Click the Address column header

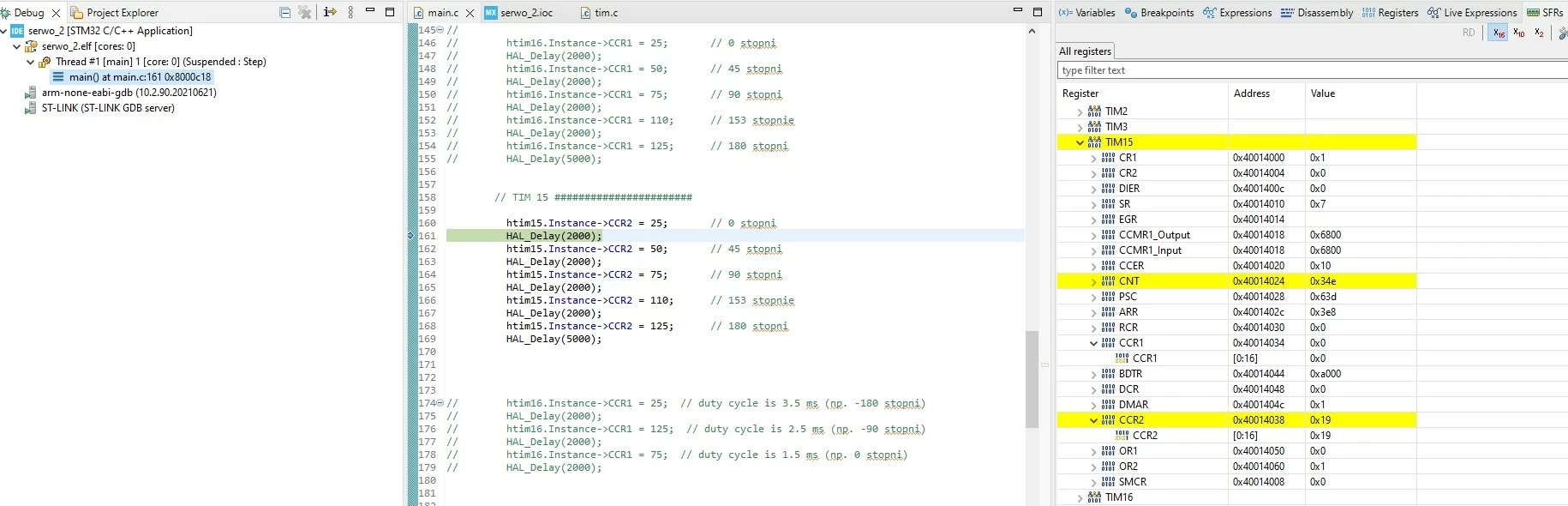(1266, 93)
